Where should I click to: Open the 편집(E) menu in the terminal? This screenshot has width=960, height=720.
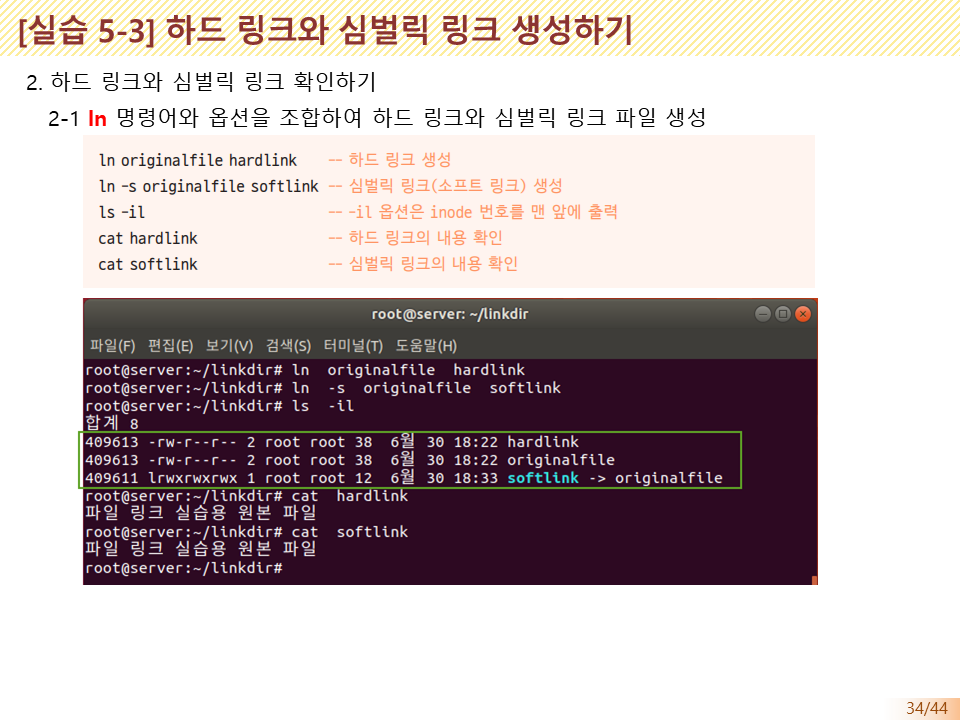[x=170, y=344]
